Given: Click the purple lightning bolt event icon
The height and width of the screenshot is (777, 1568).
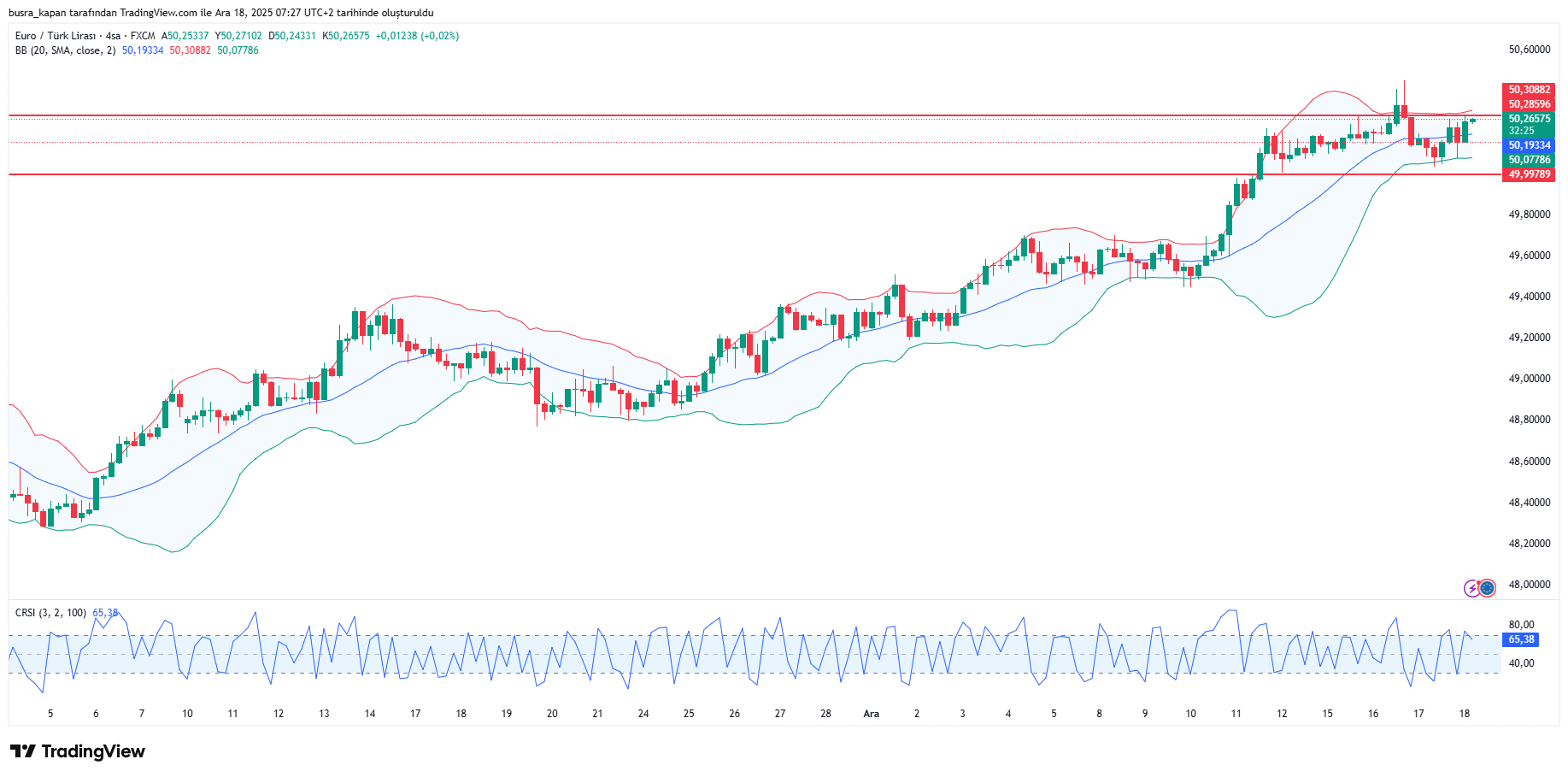Looking at the screenshot, I should 1471,588.
